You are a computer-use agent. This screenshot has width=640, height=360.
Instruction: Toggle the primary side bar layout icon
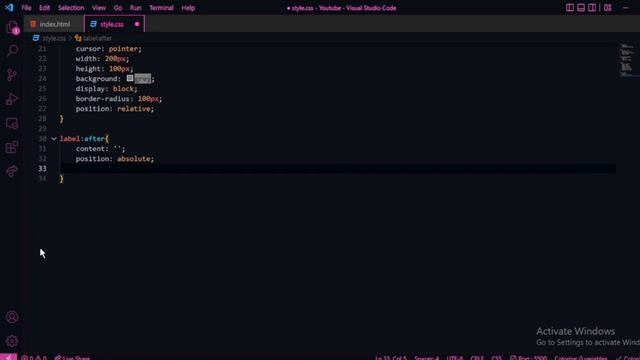point(570,8)
